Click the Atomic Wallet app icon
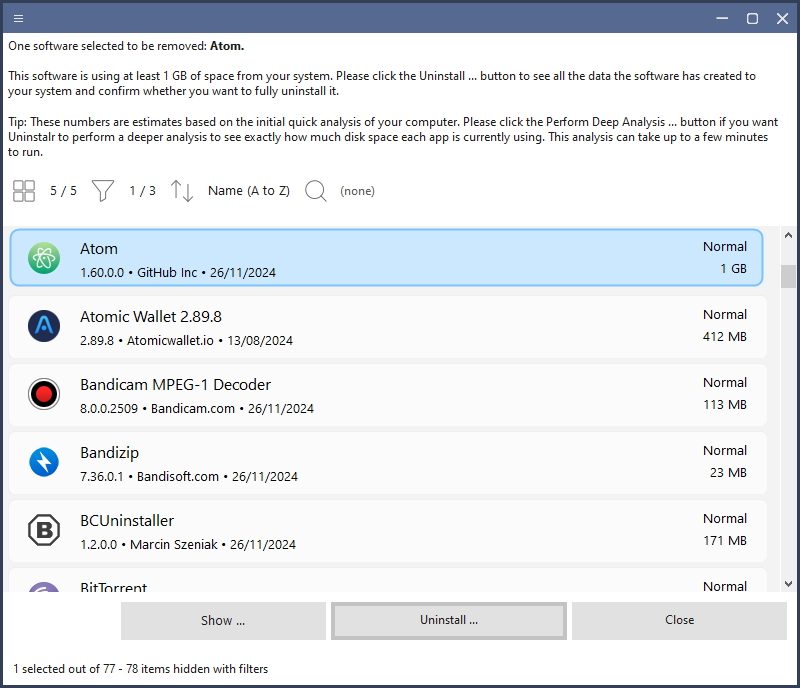Image resolution: width=800 pixels, height=688 pixels. pos(44,326)
